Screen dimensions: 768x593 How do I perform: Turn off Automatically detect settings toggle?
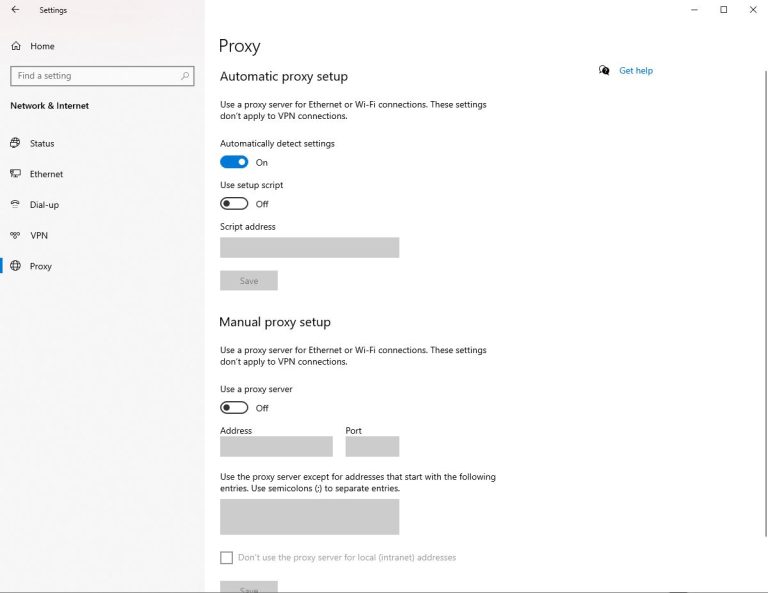pyautogui.click(x=234, y=162)
